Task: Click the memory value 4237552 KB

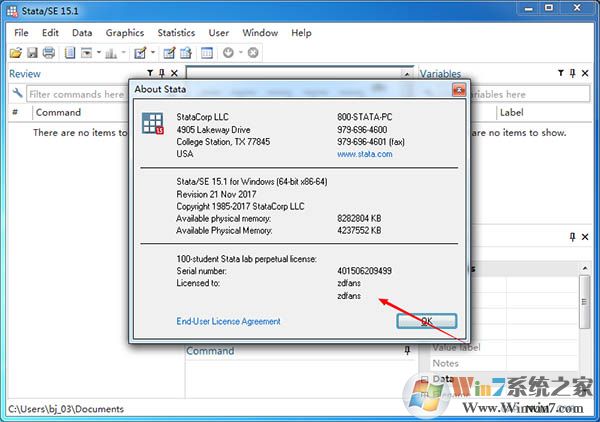Action: [x=359, y=230]
